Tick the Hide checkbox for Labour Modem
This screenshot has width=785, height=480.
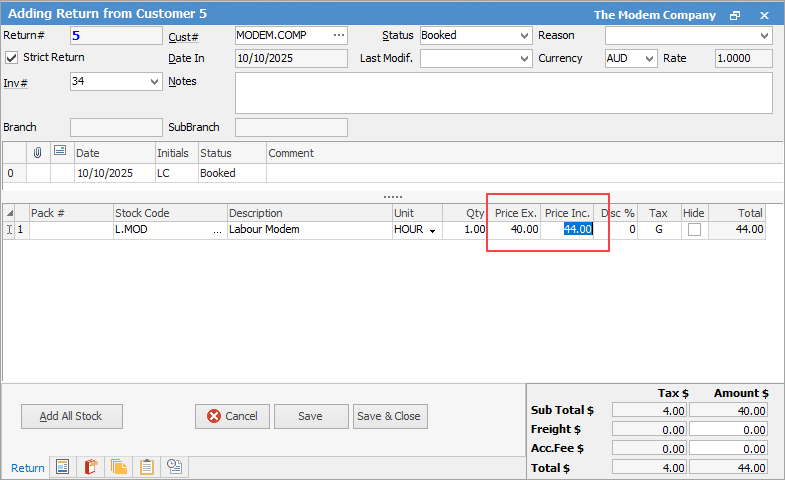694,230
